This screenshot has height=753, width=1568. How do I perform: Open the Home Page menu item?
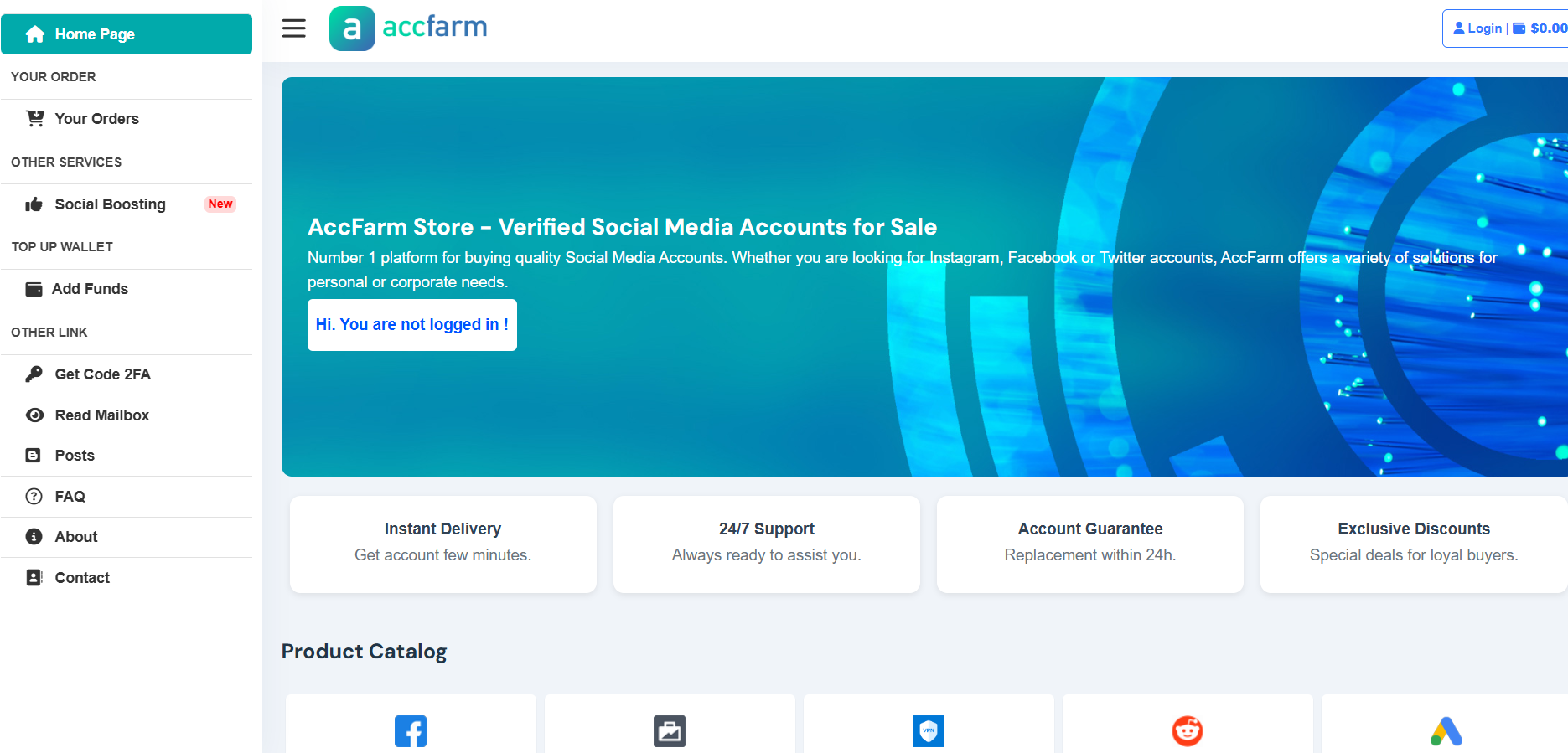127,34
